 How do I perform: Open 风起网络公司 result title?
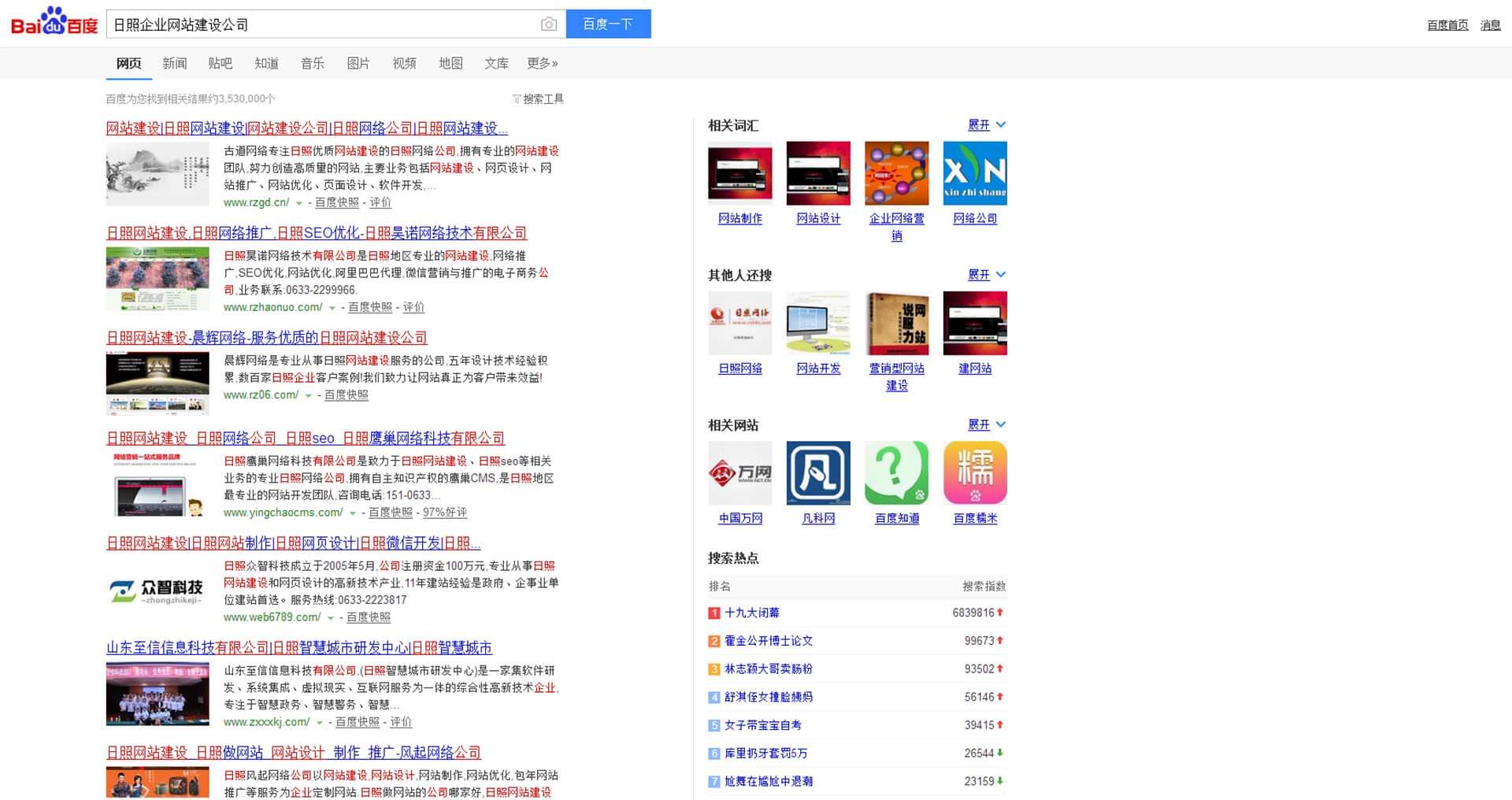pos(293,753)
